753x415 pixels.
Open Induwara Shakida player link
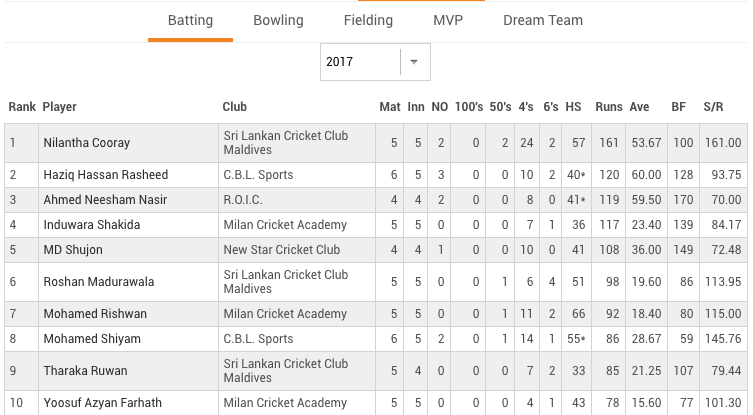pos(92,225)
